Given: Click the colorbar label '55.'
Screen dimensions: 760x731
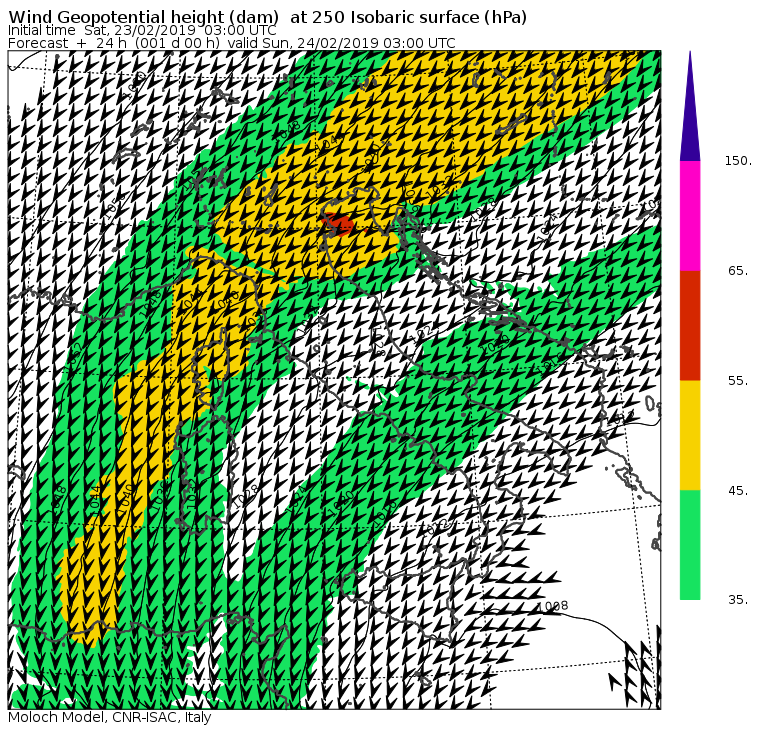Looking at the screenshot, I should 739,381.
